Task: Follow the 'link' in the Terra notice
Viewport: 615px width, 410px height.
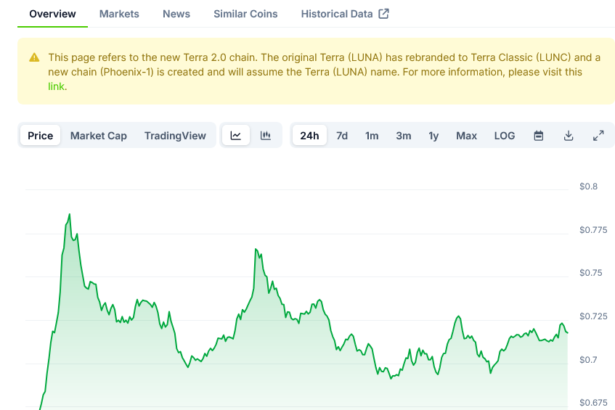Action: [56, 87]
